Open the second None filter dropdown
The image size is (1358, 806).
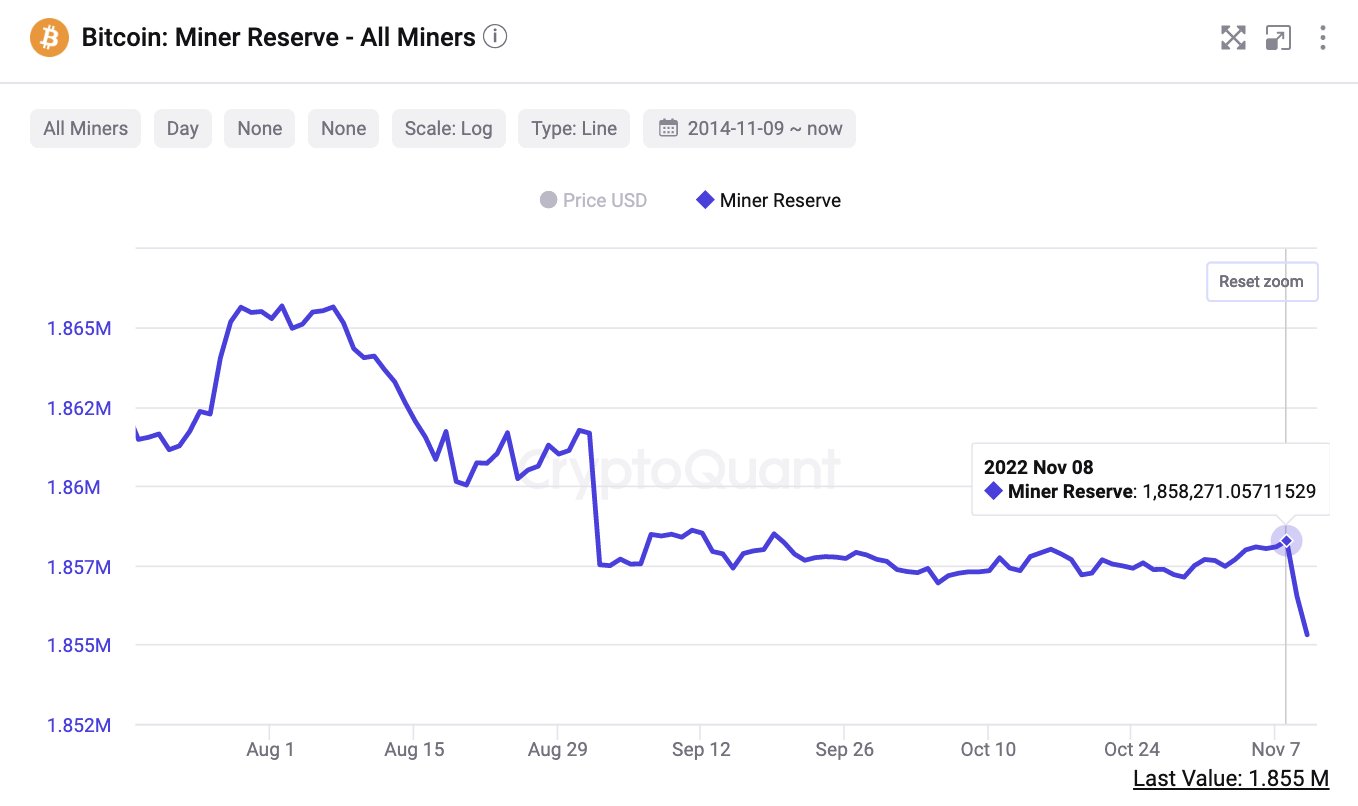point(343,128)
